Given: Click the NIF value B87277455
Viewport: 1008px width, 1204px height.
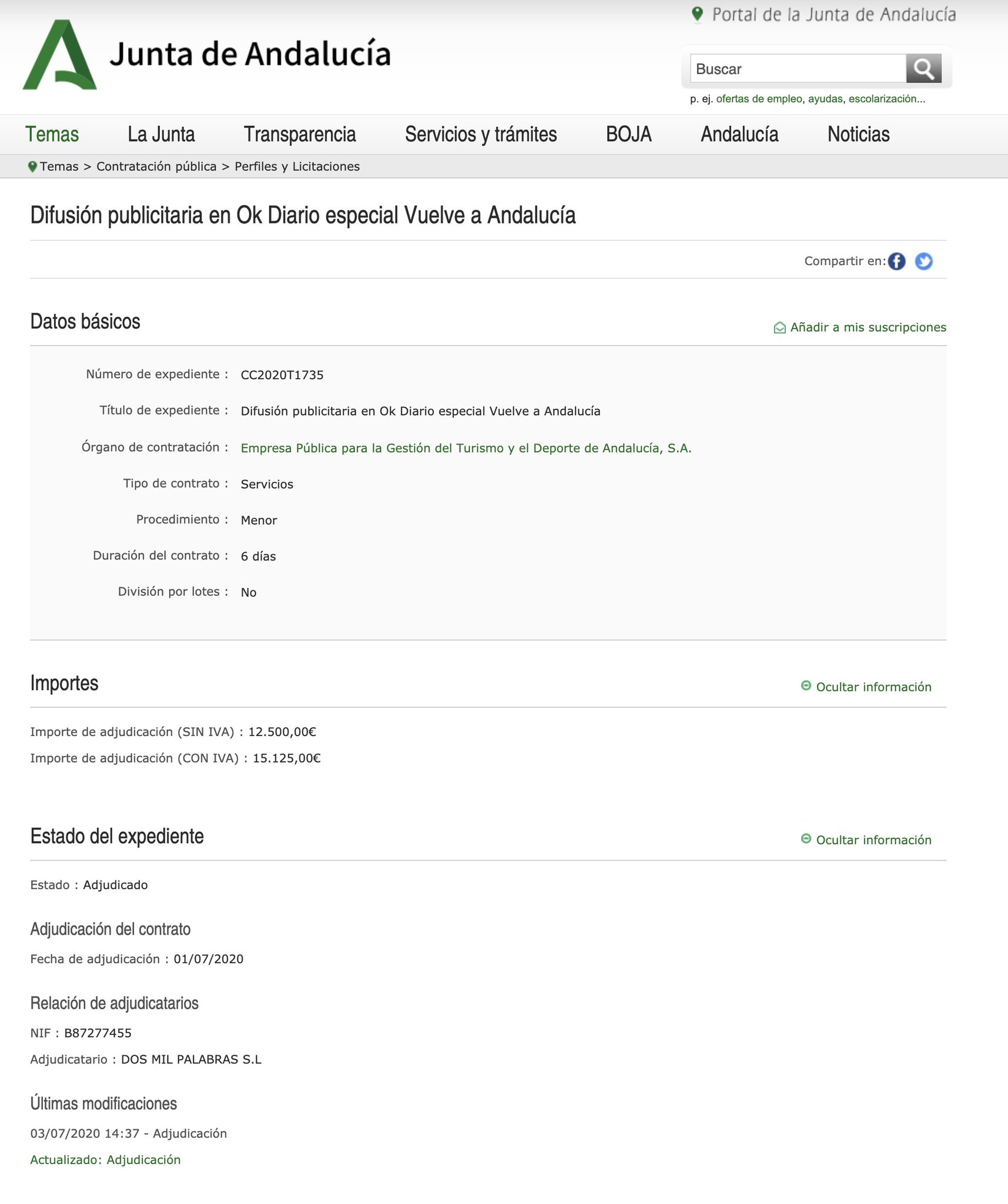Looking at the screenshot, I should pos(98,1033).
